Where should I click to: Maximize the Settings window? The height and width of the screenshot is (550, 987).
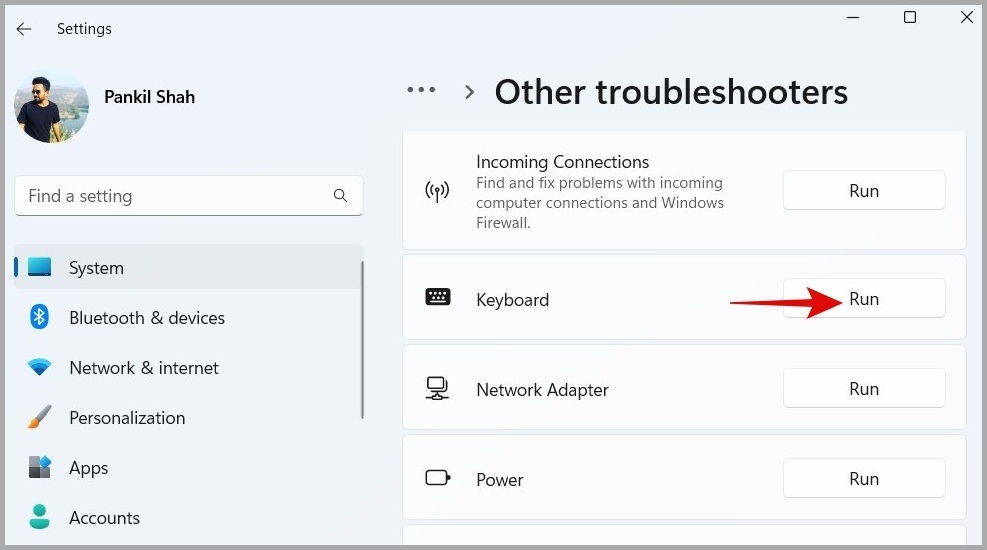910,18
